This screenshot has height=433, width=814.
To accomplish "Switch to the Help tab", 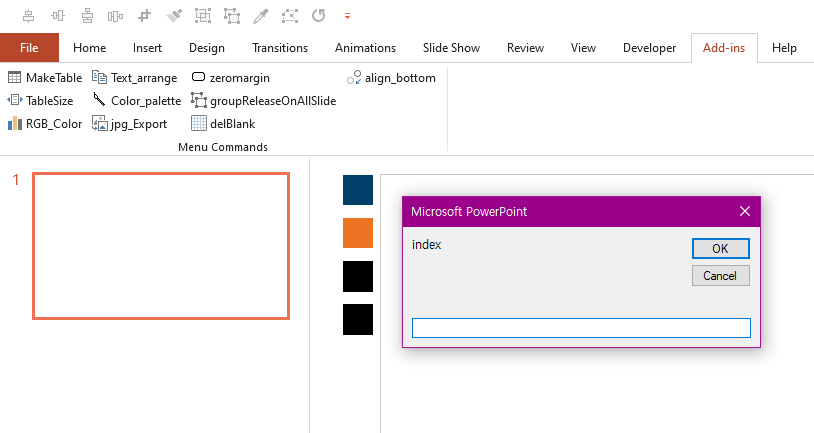I will point(784,48).
